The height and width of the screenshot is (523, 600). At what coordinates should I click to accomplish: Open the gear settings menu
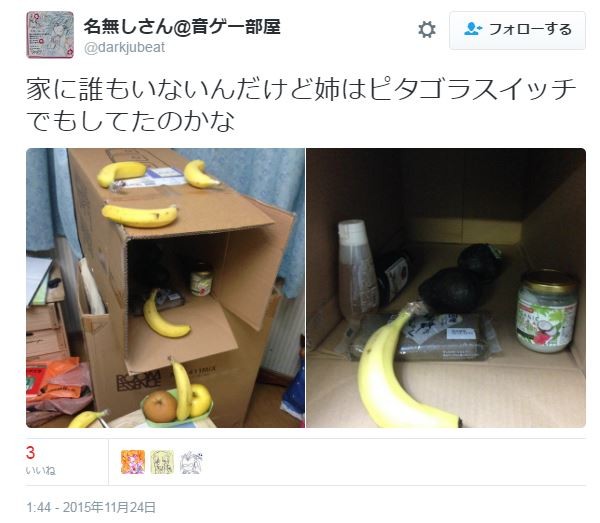coord(427,30)
